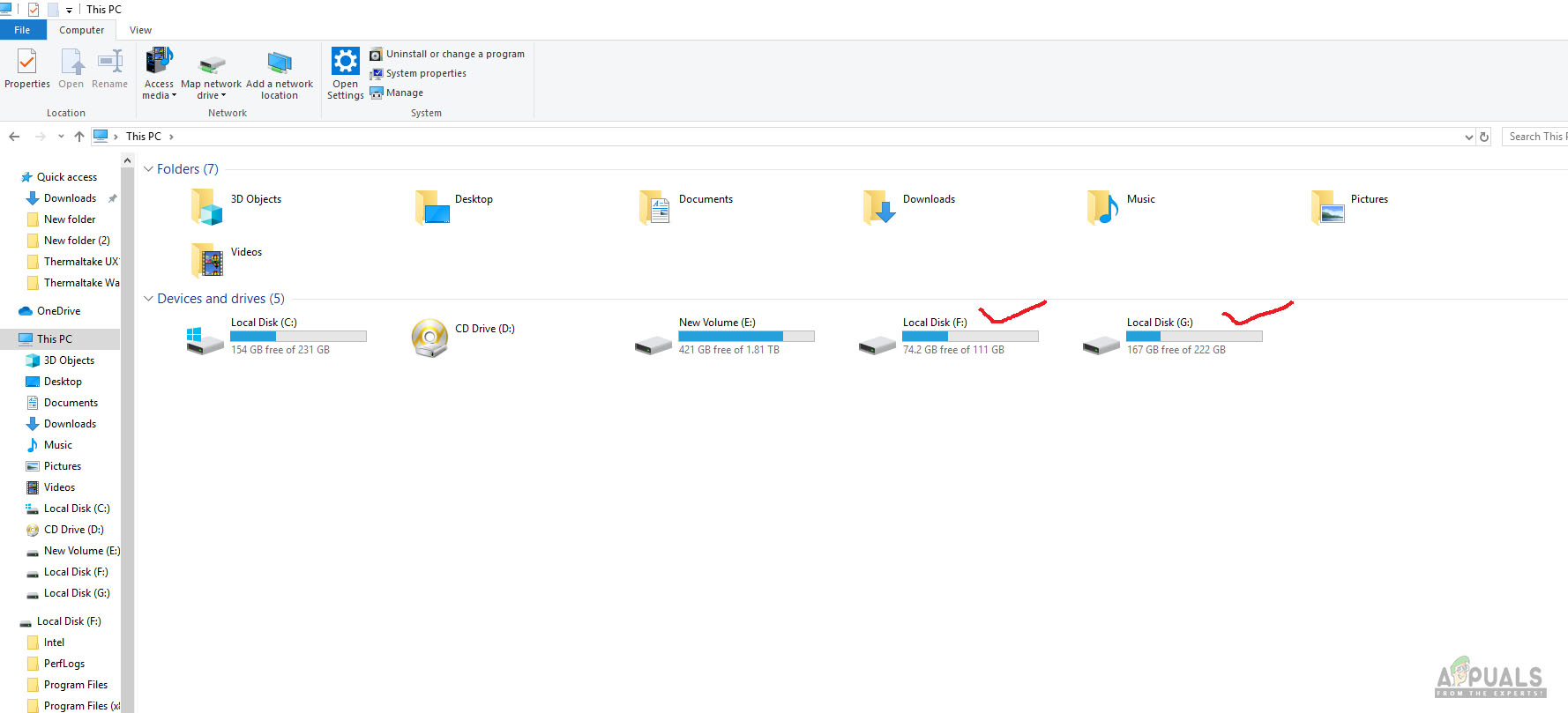Click the Local Disk (G:) usage bar
This screenshot has height=713, width=1568.
(x=1194, y=337)
